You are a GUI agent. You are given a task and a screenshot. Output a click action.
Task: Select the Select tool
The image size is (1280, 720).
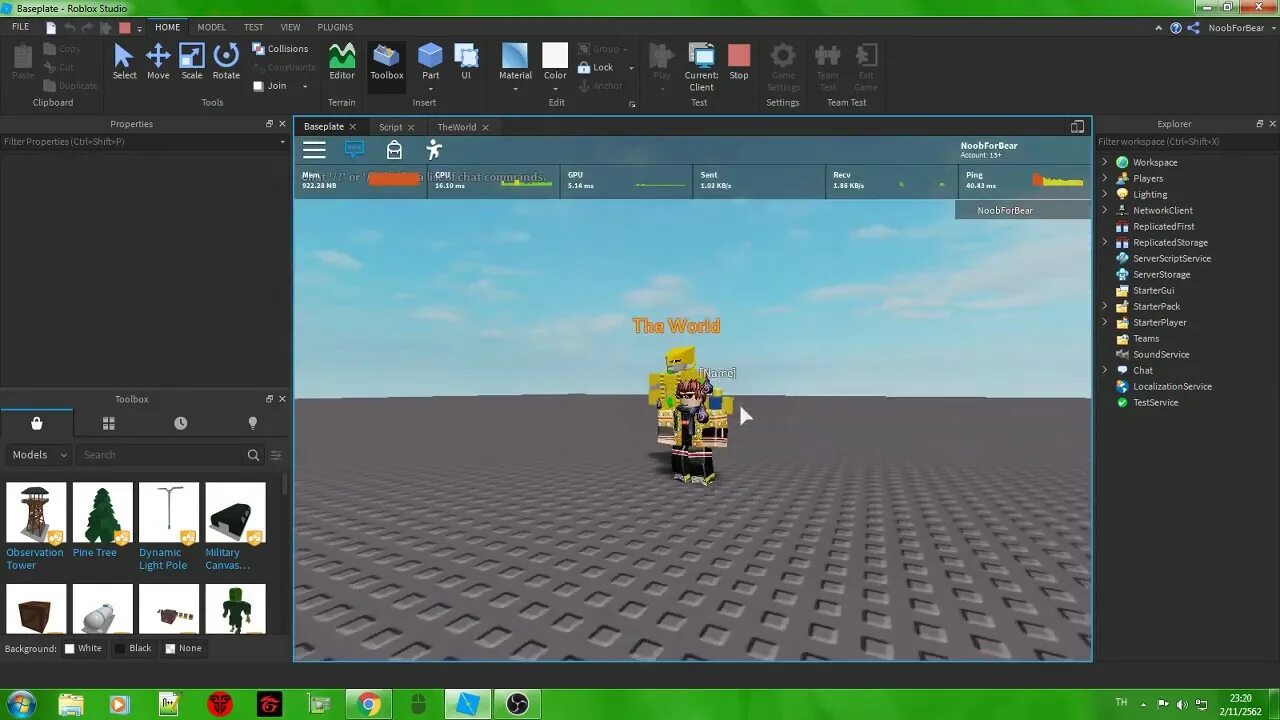coord(124,61)
